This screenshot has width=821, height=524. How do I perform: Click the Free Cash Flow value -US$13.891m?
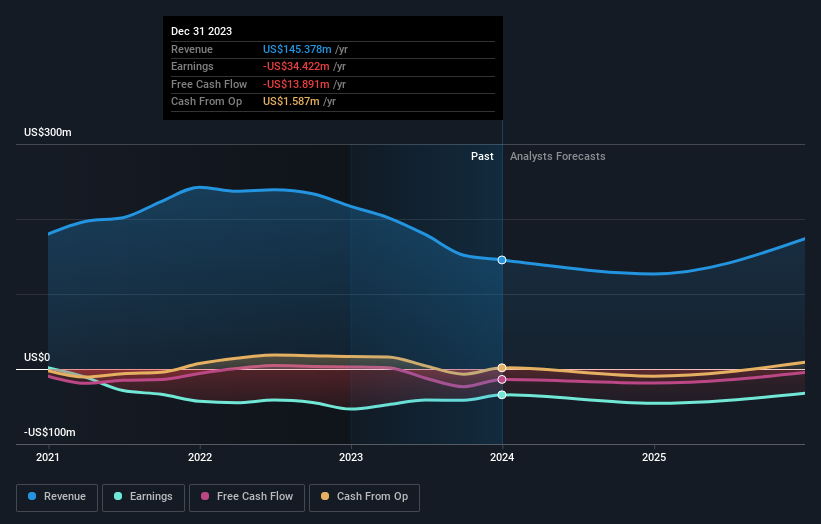296,84
